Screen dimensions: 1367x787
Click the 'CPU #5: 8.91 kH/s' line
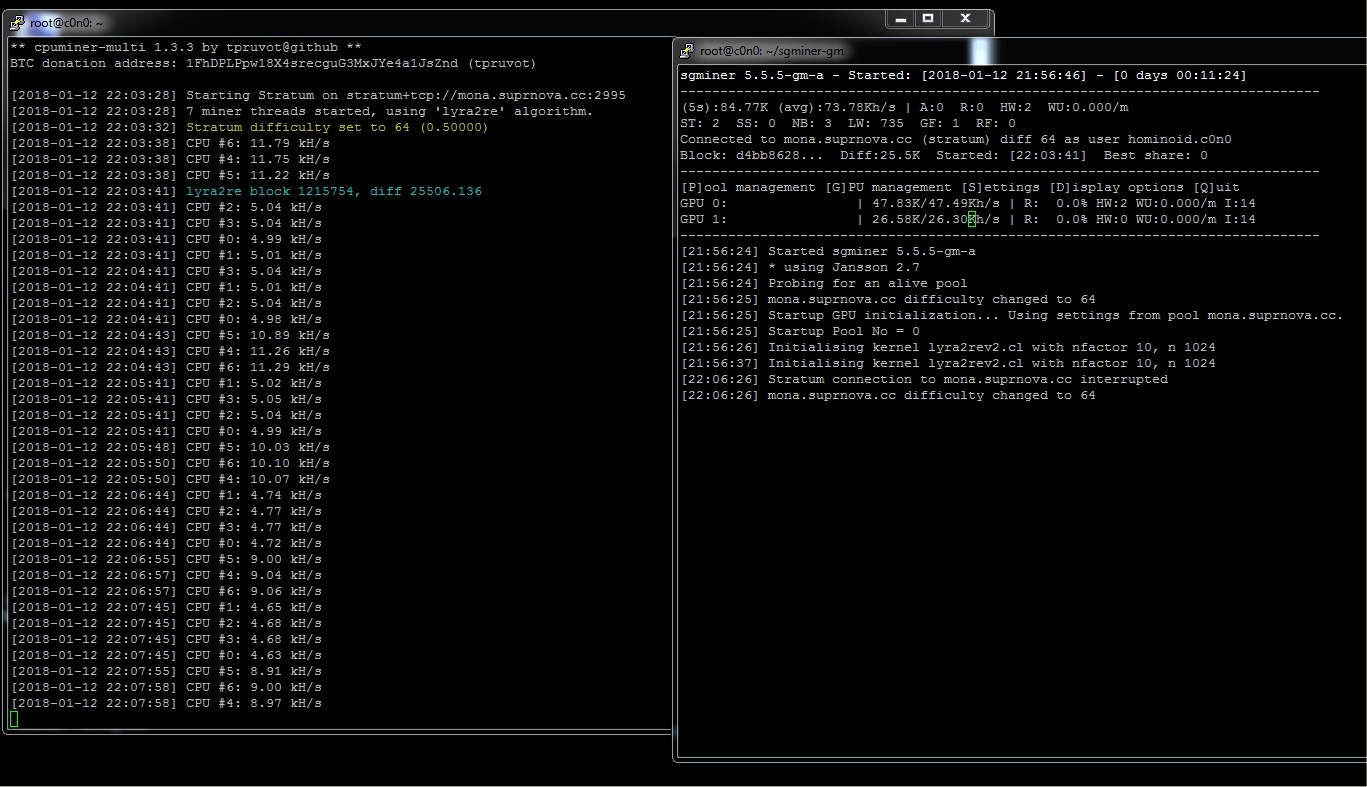pyautogui.click(x=166, y=671)
